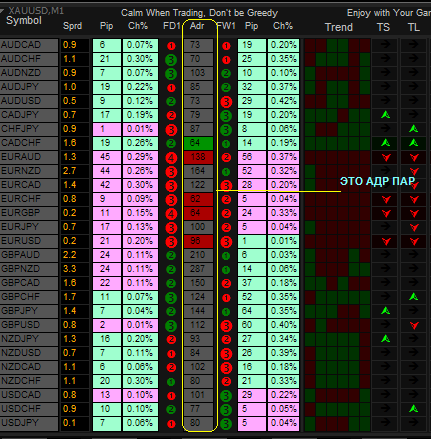The height and width of the screenshot is (439, 431).
Task: Select the GBPNZD symbol button
Action: [29, 269]
